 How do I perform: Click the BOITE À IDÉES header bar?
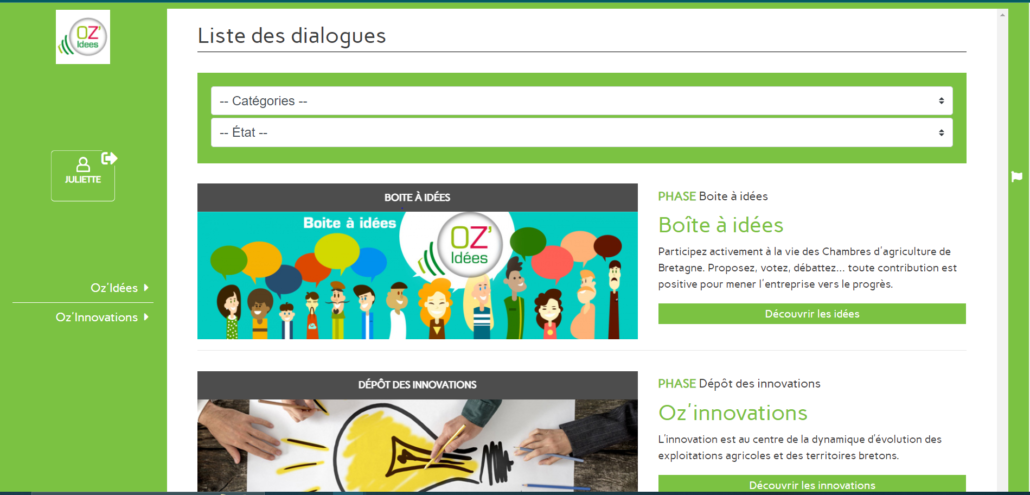[x=417, y=198]
